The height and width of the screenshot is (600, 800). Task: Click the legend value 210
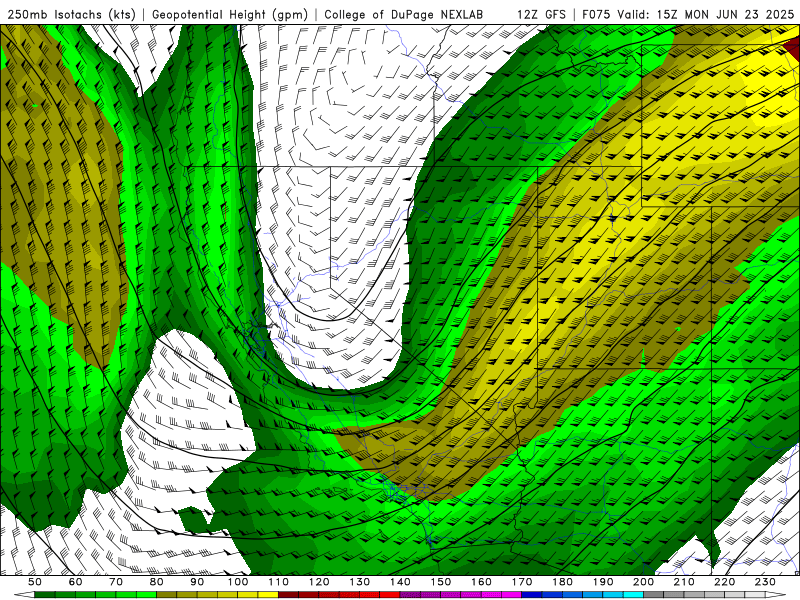684,582
